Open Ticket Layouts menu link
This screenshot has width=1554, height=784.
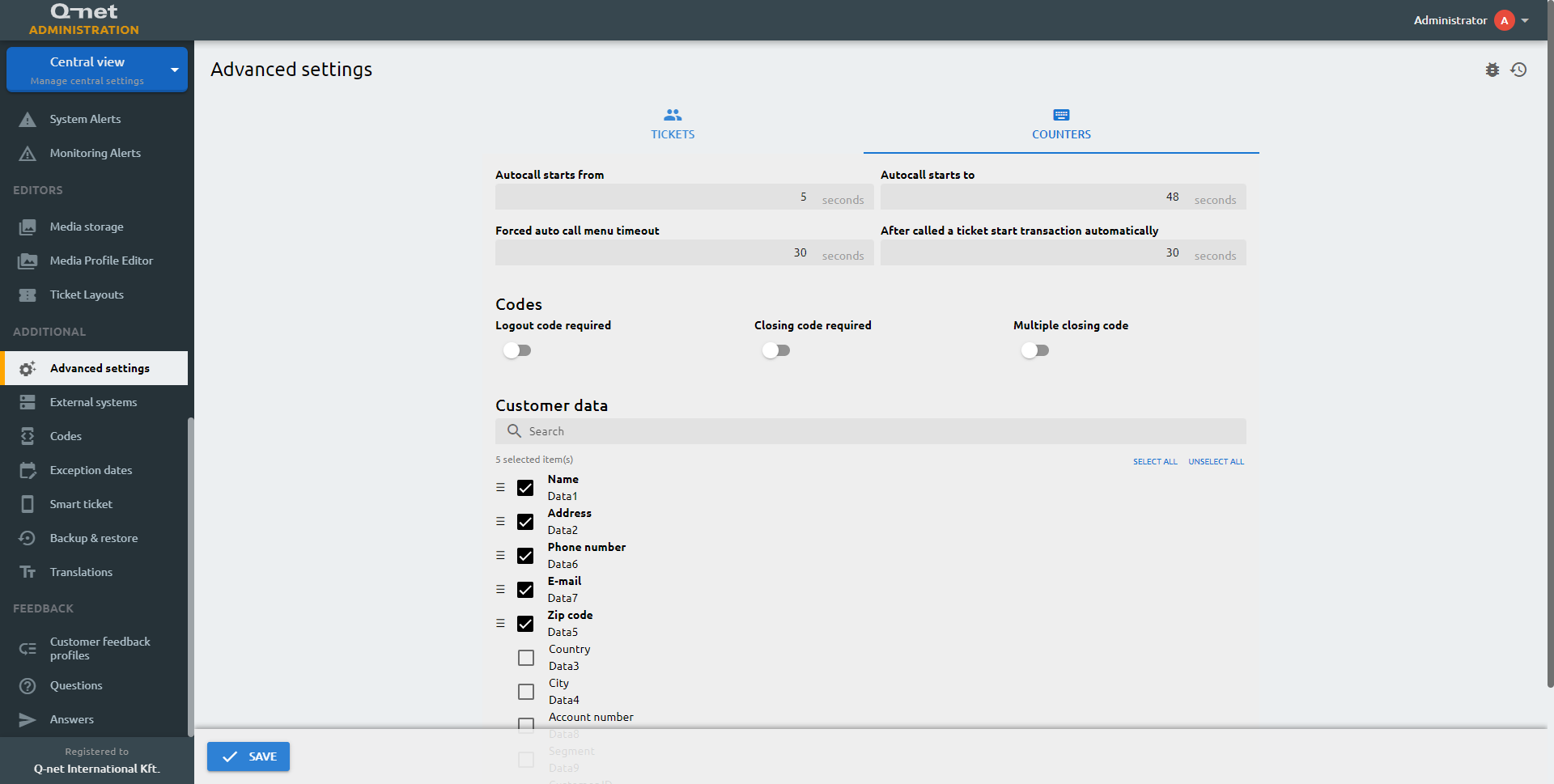[x=96, y=295]
